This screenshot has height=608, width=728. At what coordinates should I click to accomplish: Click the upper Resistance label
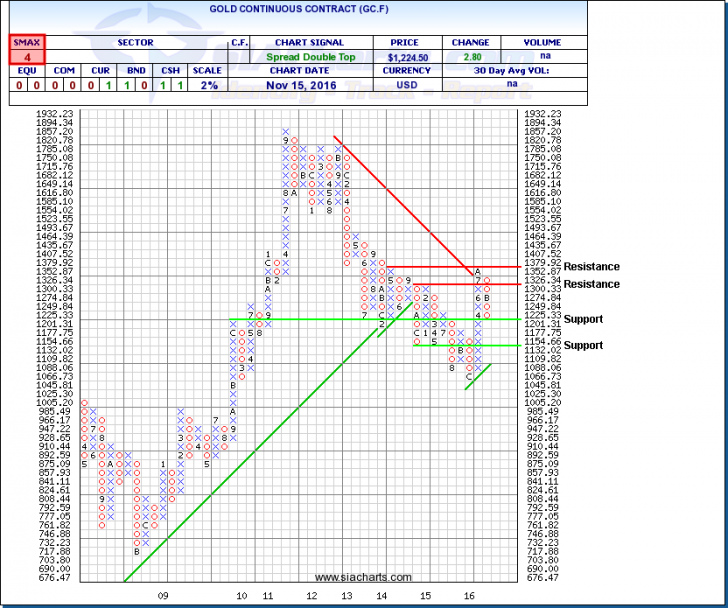coord(591,267)
